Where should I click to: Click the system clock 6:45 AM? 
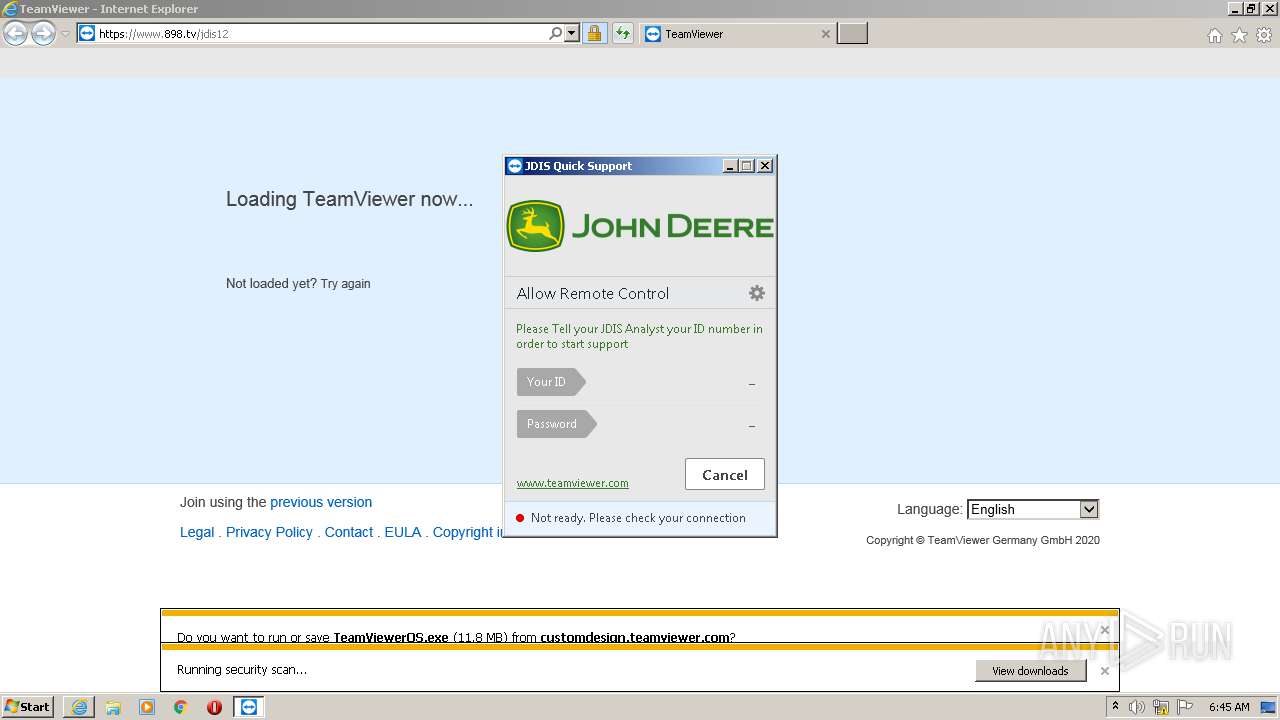click(1229, 707)
